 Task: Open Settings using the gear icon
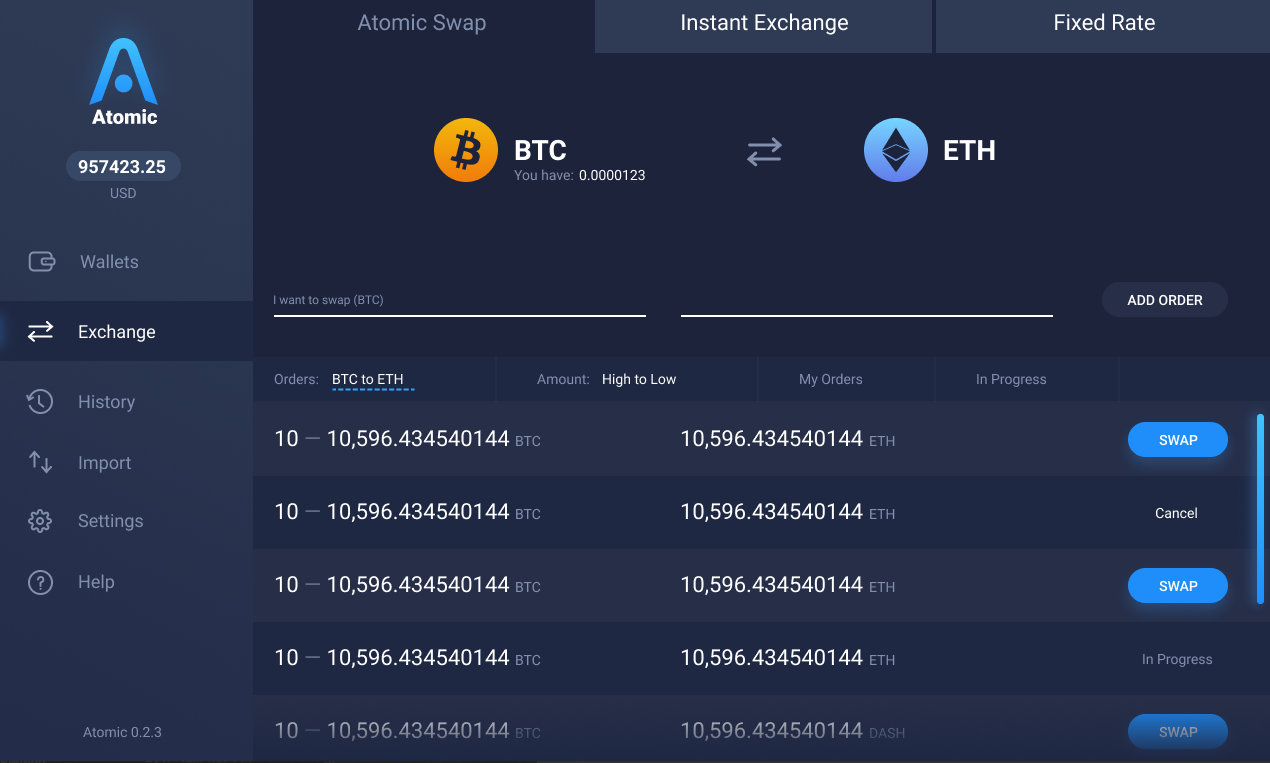tap(40, 520)
